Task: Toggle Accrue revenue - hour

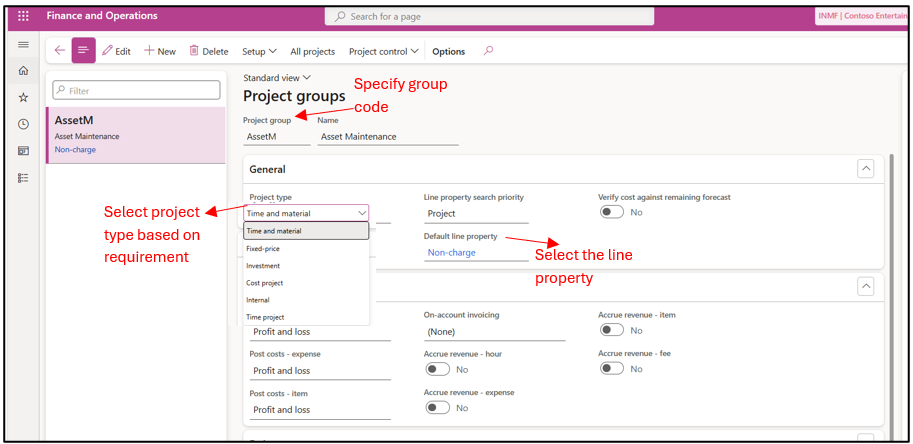Action: point(438,369)
